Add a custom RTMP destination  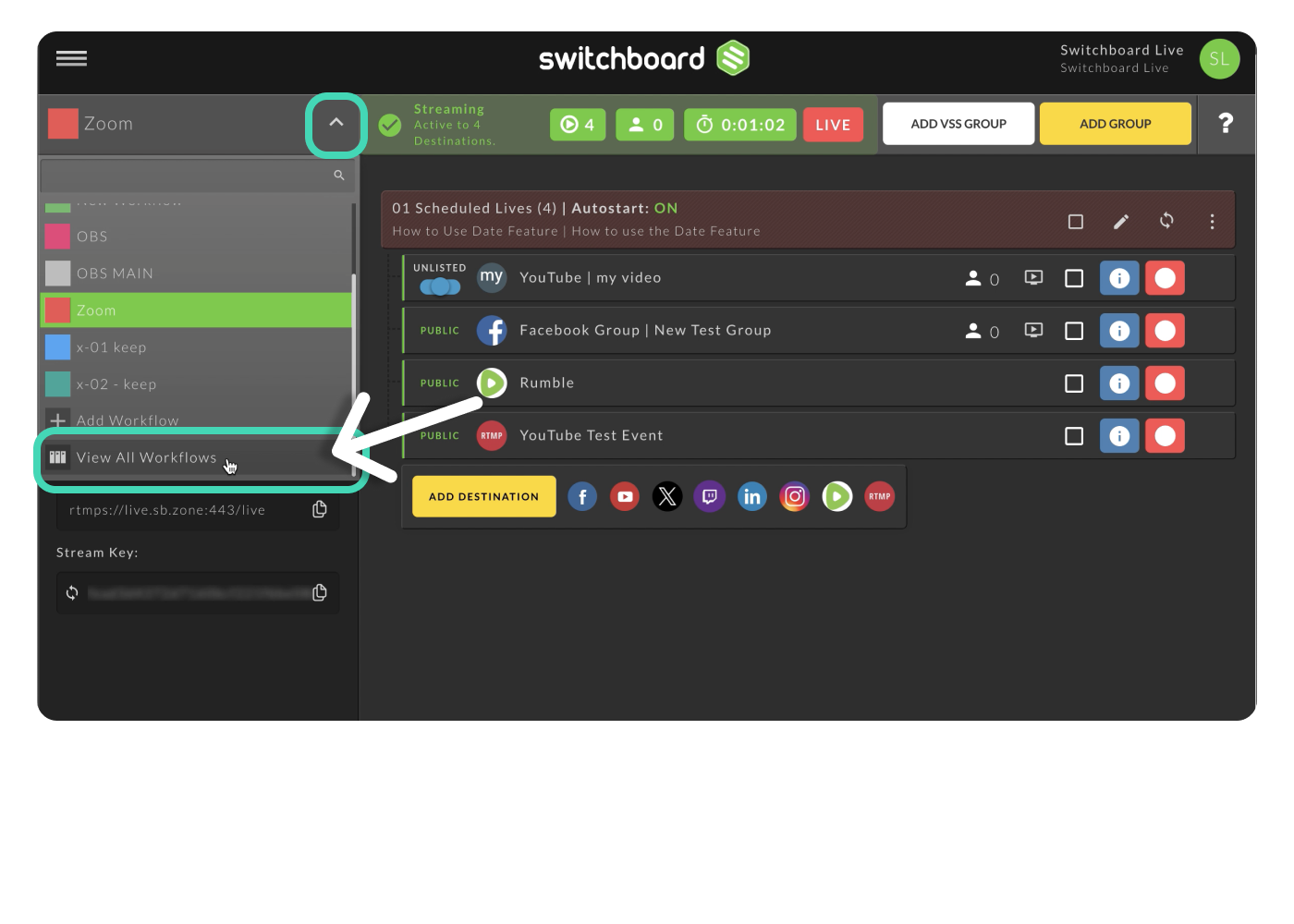880,497
